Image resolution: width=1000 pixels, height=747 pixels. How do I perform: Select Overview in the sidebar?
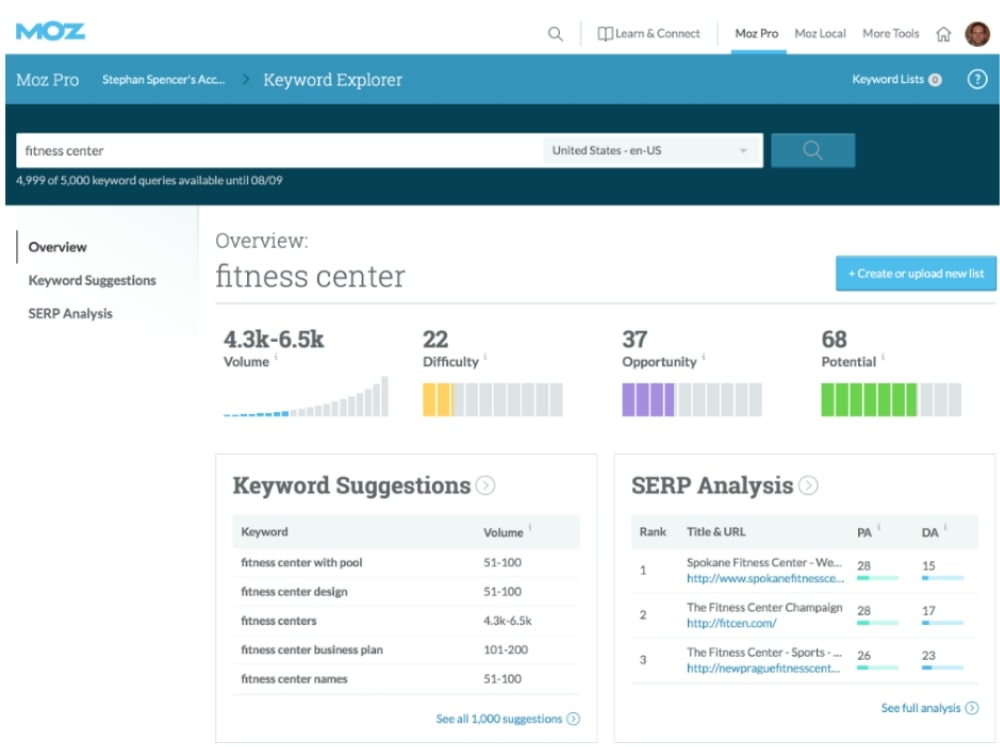(x=57, y=247)
